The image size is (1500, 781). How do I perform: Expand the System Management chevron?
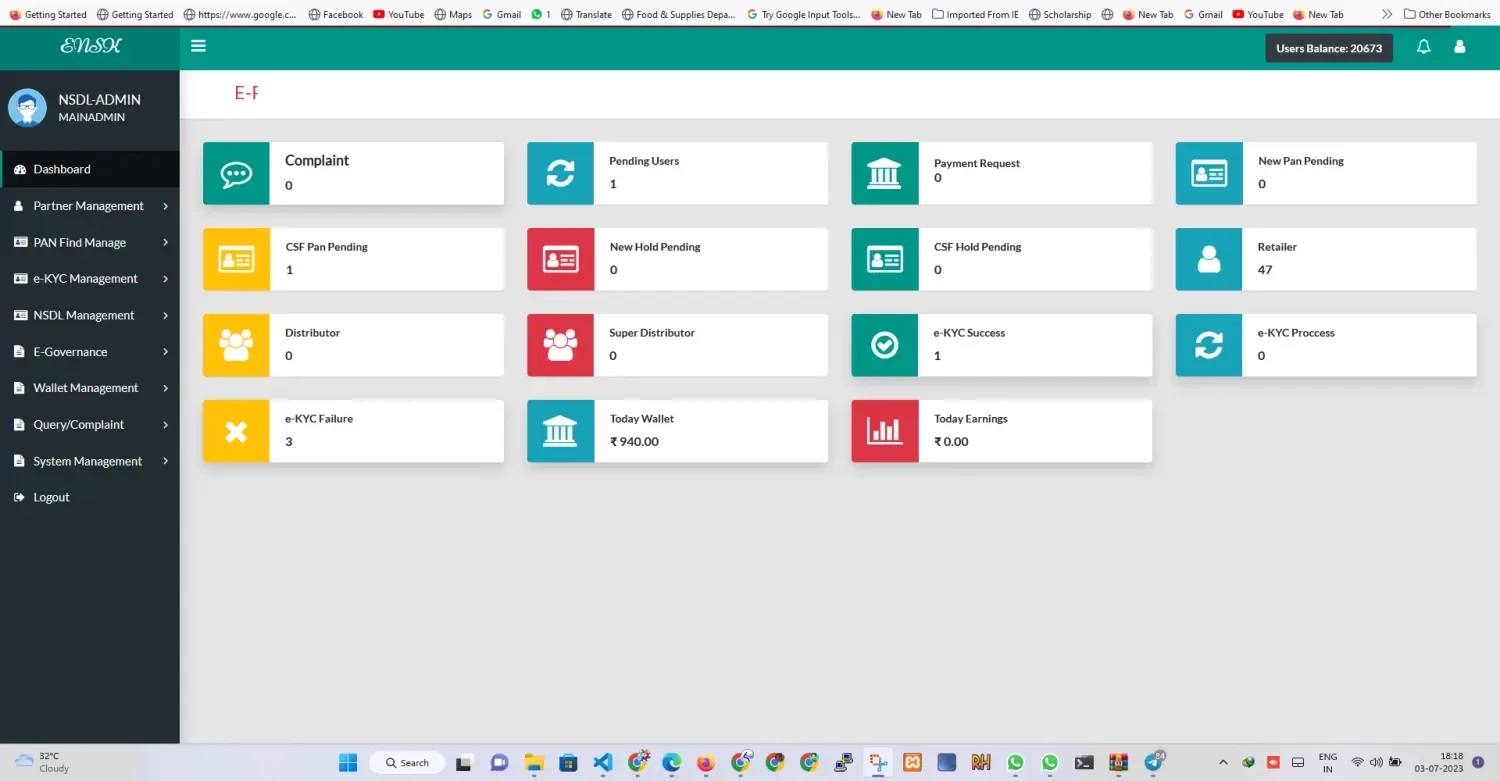coord(165,461)
